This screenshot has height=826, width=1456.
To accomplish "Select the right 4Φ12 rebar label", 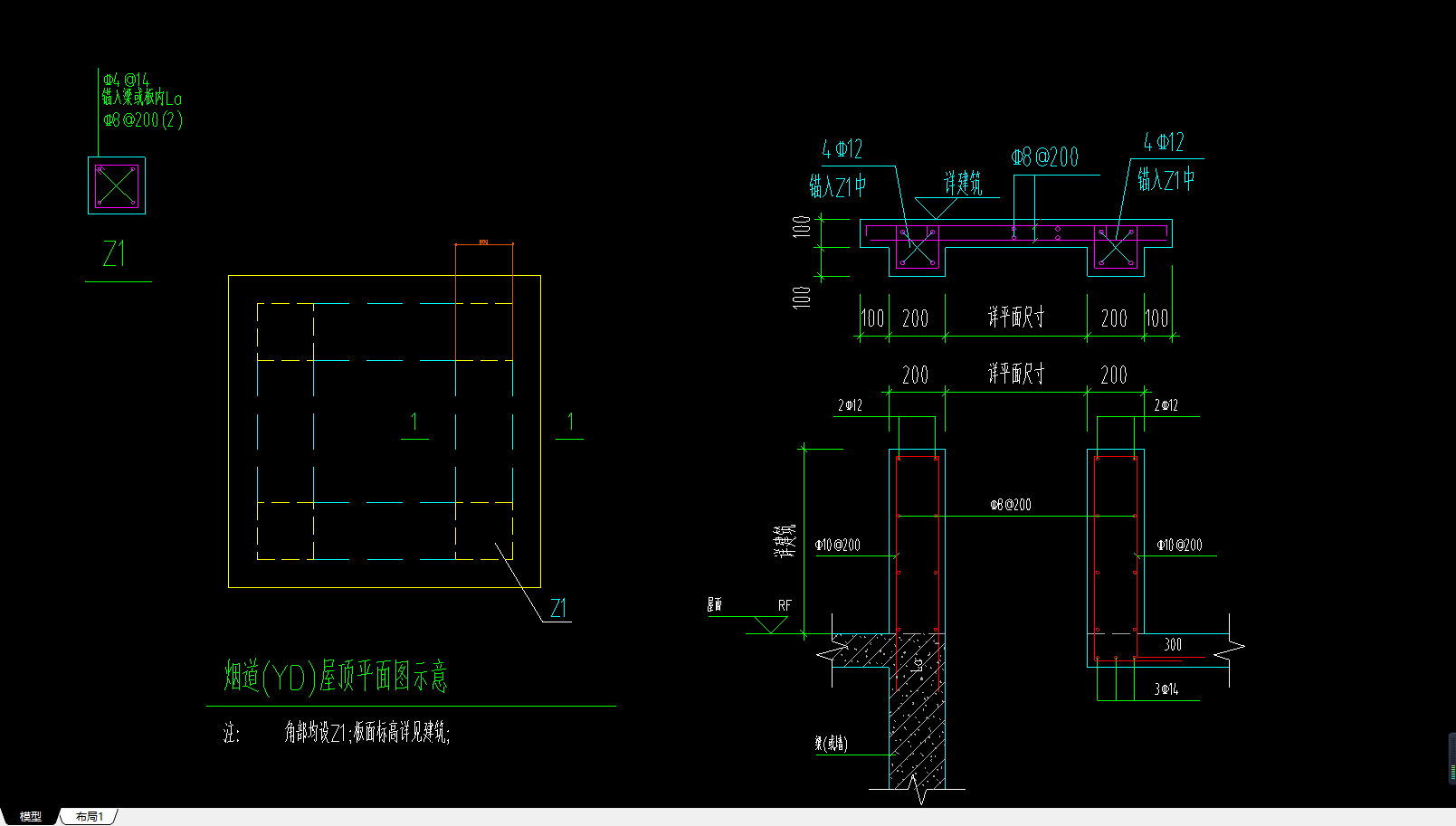I will click(1164, 142).
